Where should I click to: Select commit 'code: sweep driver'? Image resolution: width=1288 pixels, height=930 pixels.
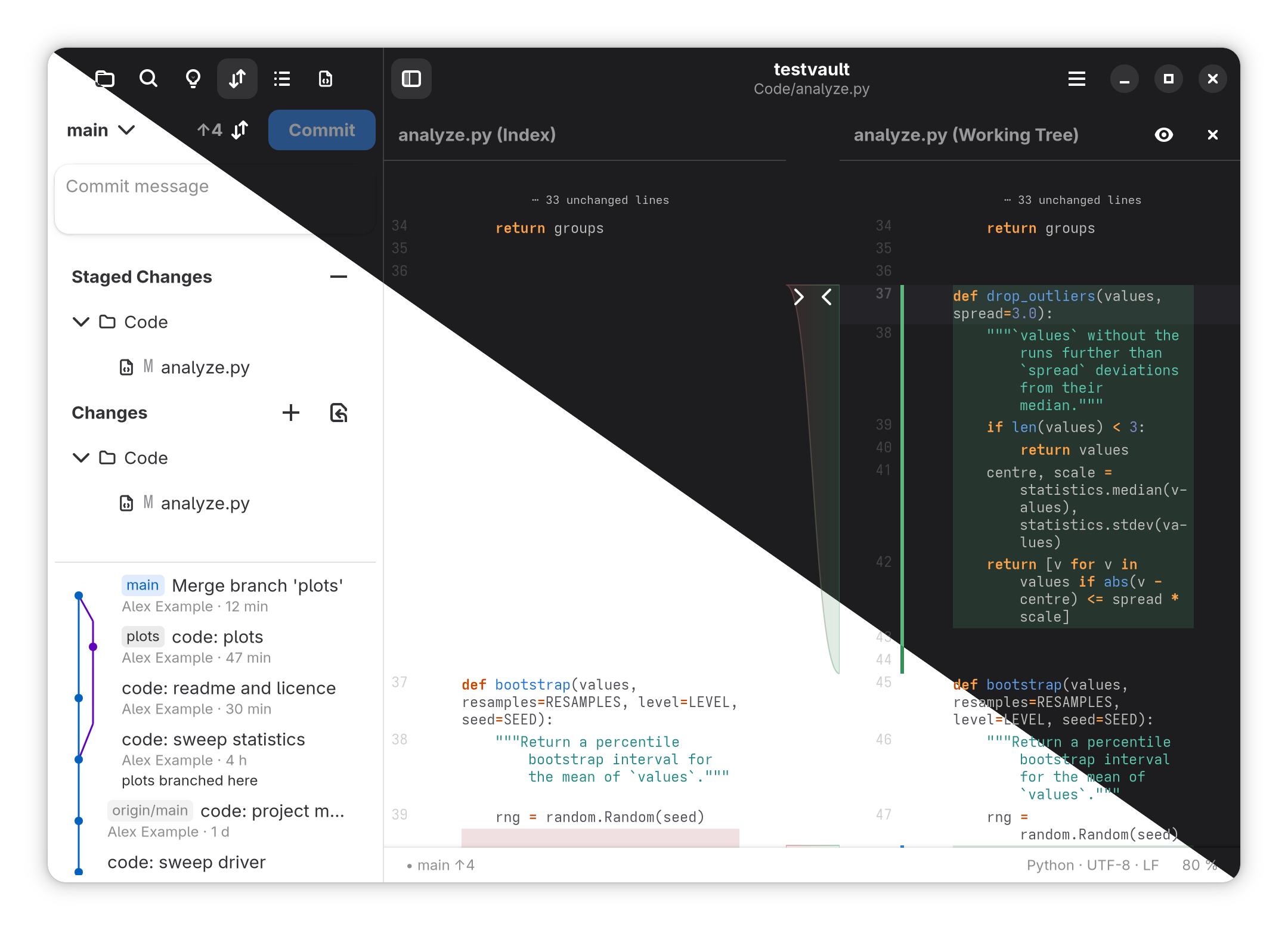(215, 863)
